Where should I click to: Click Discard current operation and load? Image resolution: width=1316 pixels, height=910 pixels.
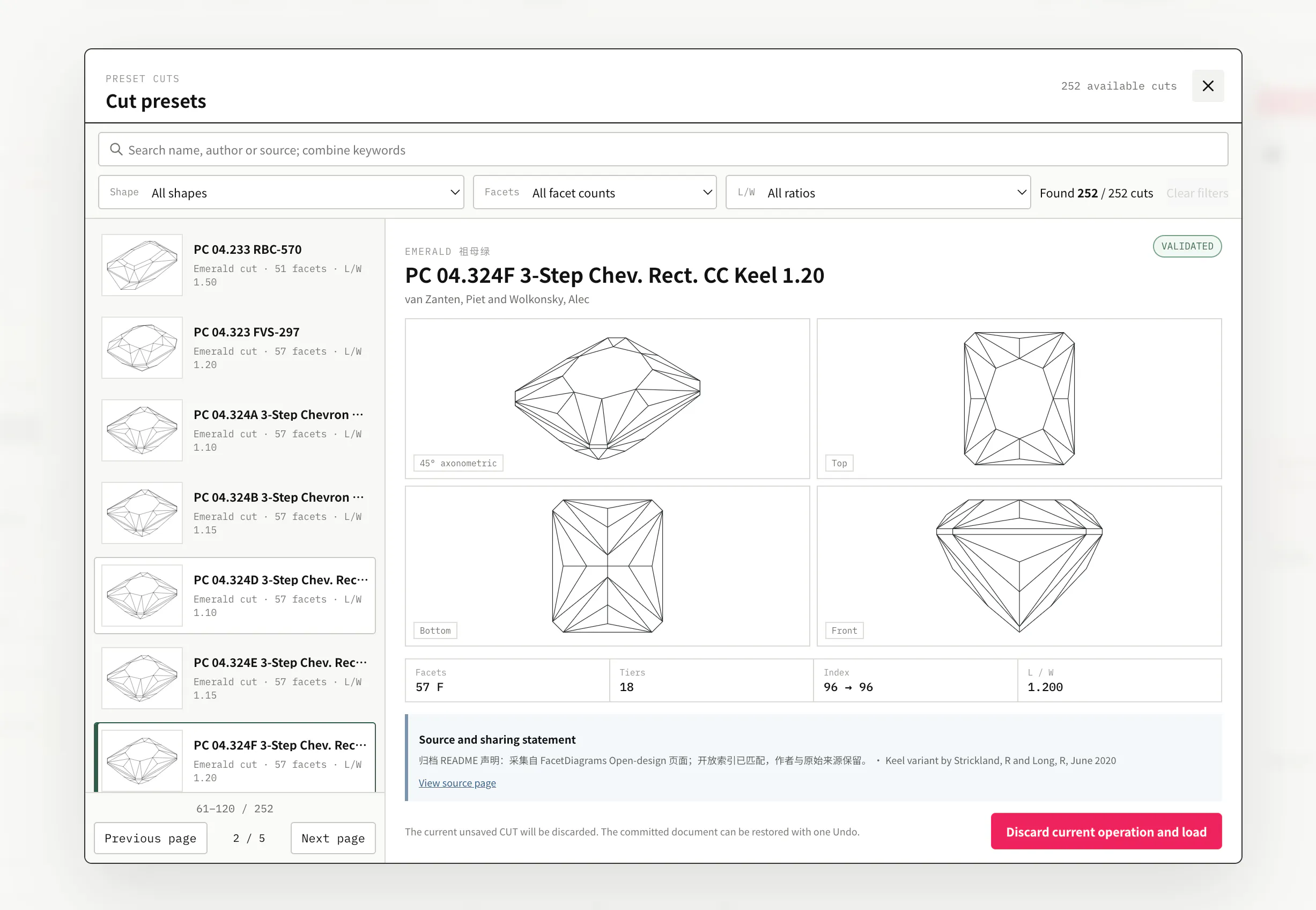click(x=1106, y=831)
